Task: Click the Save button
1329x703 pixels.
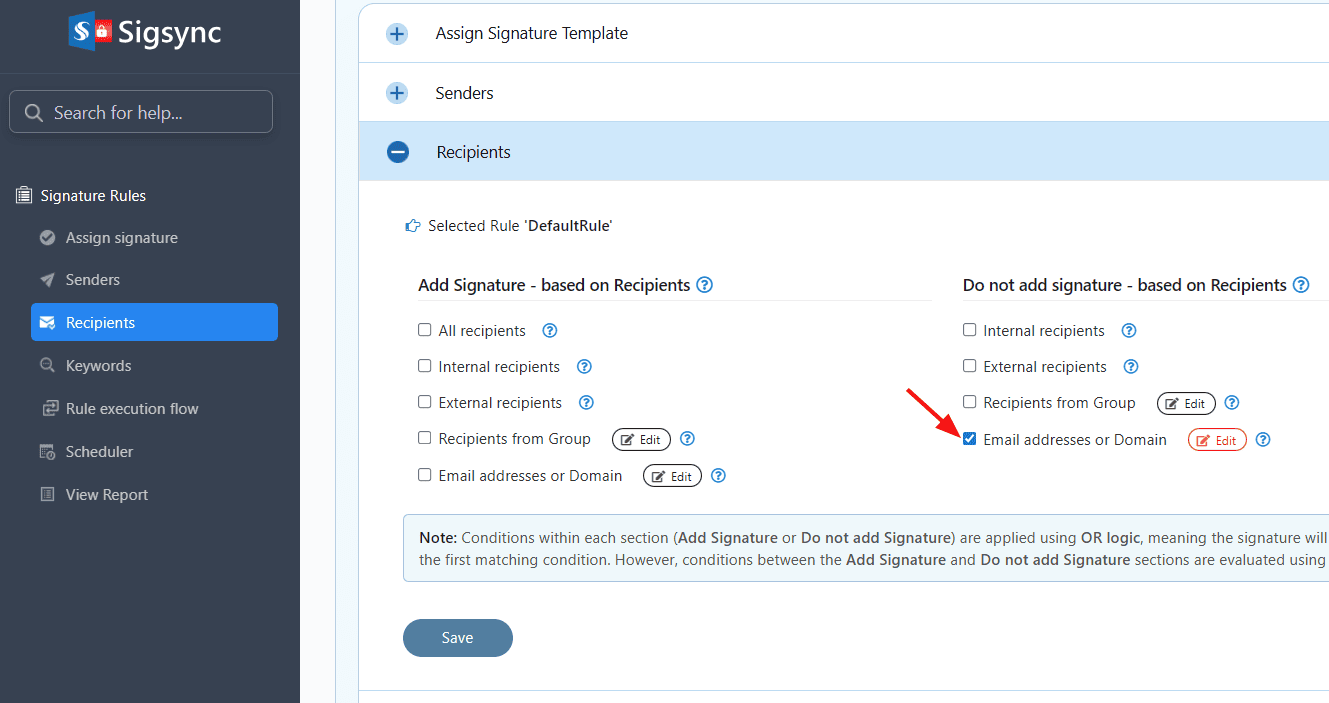Action: point(457,638)
